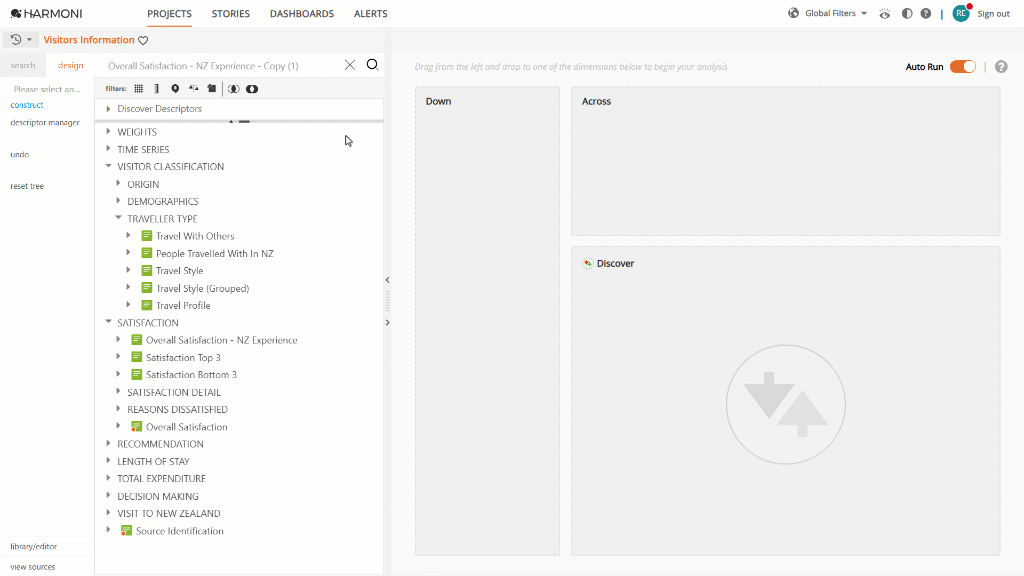Collapse the SATISFACTION section

point(109,322)
